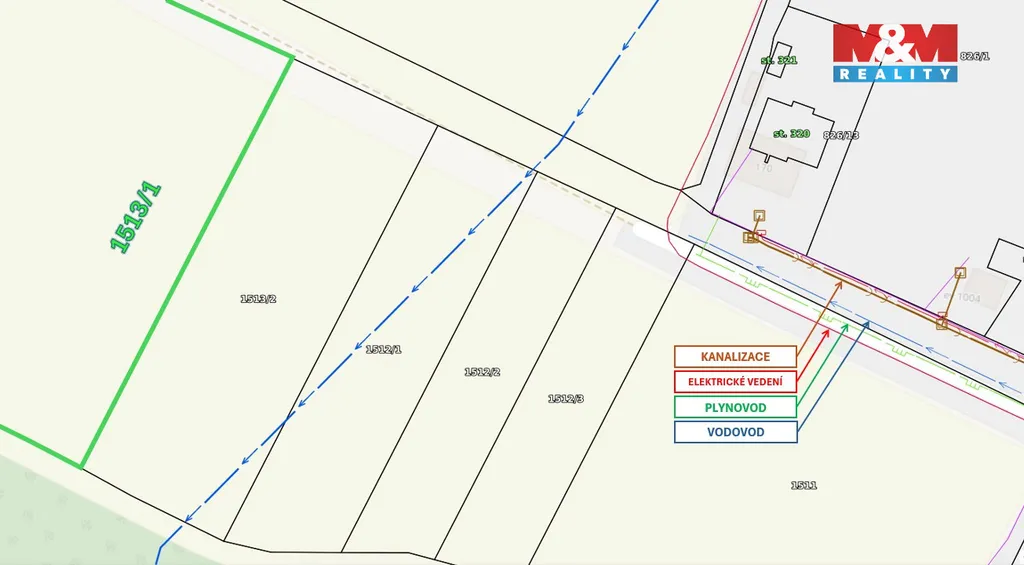Select the ELEKTRICKÉ VEDENÍ legend box
Image resolution: width=1024 pixels, height=565 pixels.
(x=735, y=381)
